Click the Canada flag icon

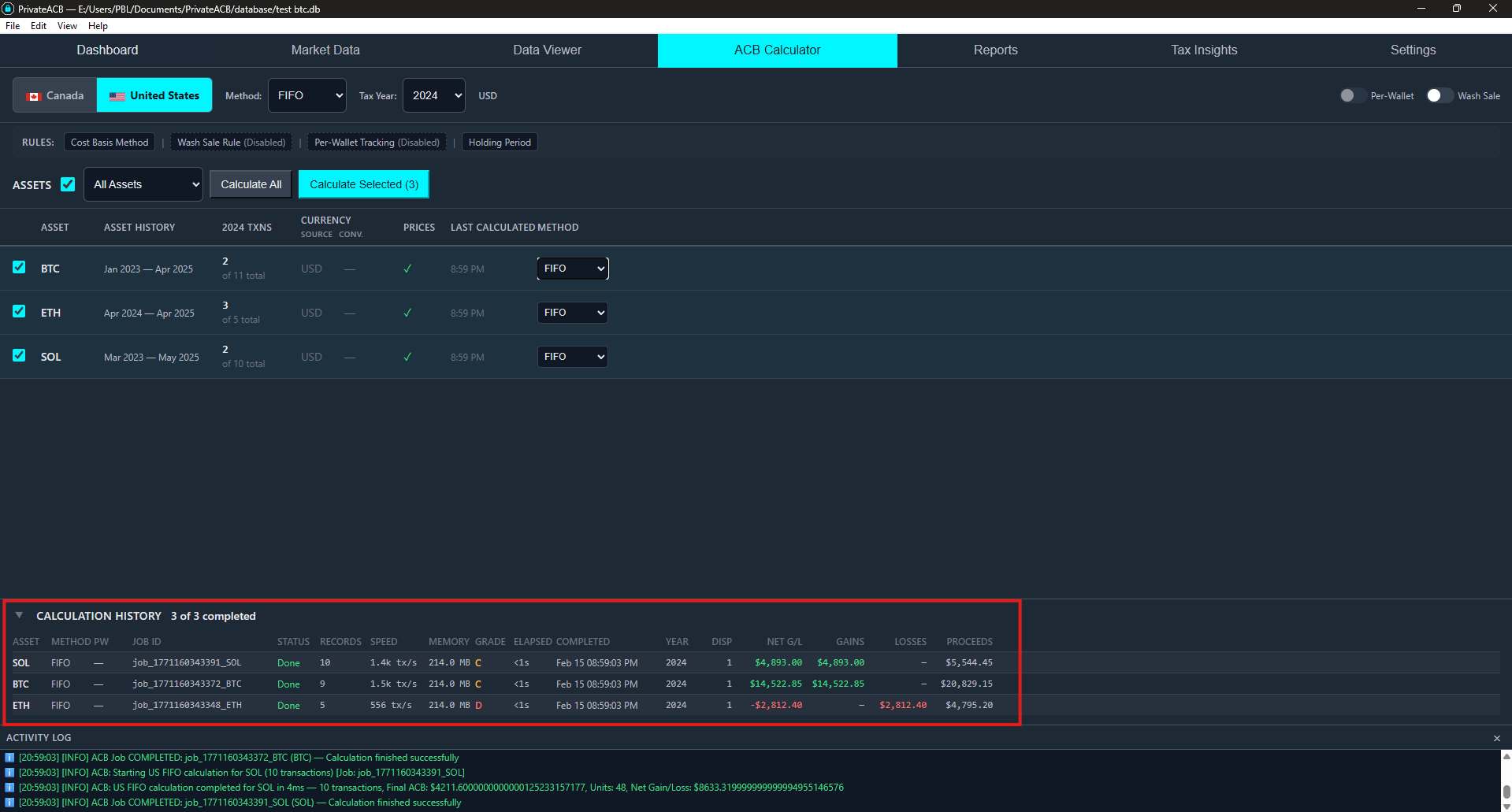tap(34, 96)
